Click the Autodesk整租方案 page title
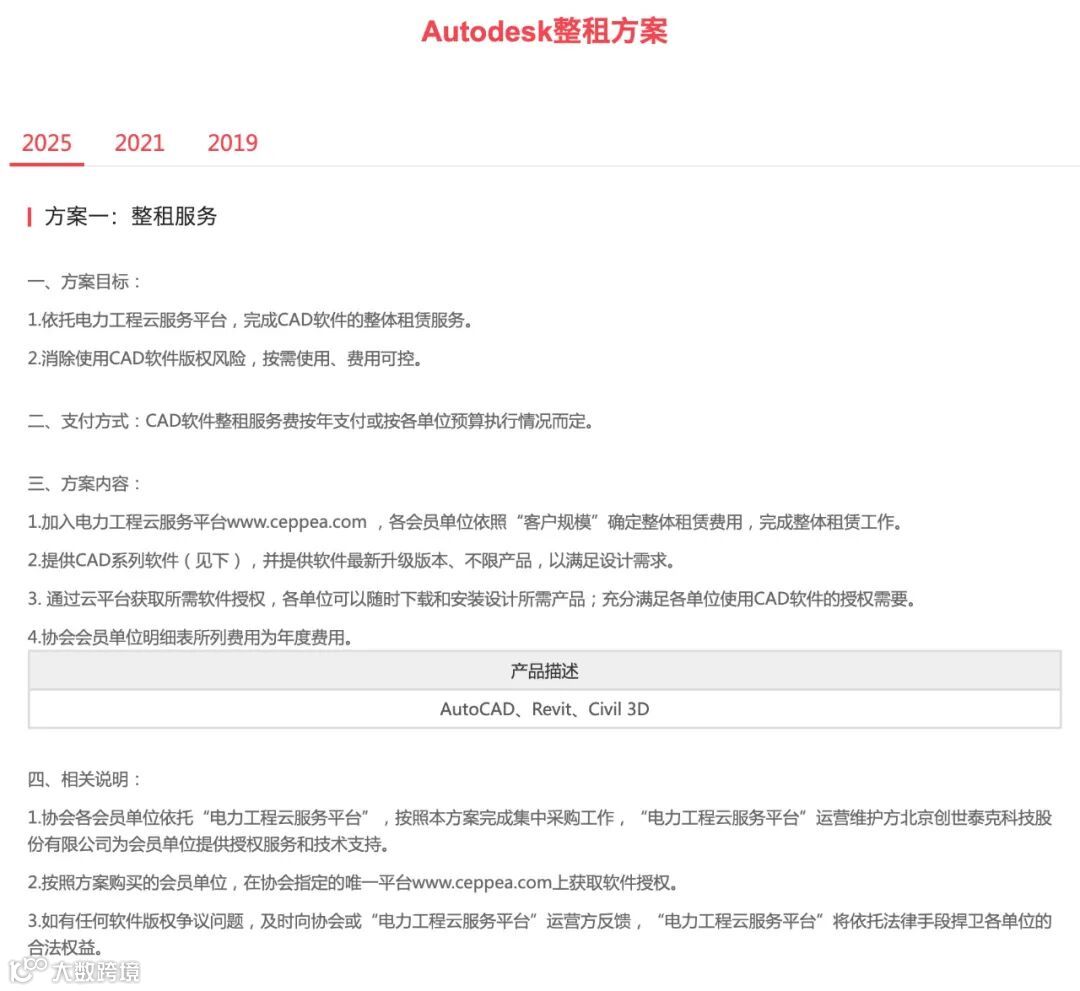 pyautogui.click(x=544, y=32)
